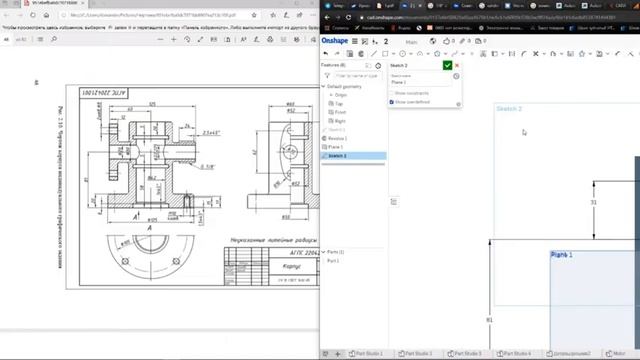Click the Sketch plane field showing Plane 1
640x360 pixels.
[420, 82]
